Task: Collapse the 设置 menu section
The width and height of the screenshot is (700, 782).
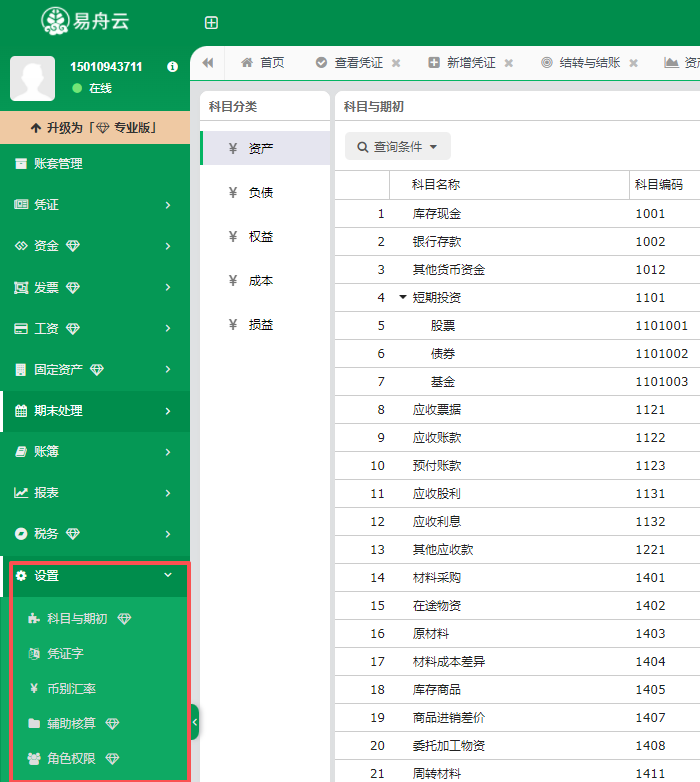Action: [167, 575]
